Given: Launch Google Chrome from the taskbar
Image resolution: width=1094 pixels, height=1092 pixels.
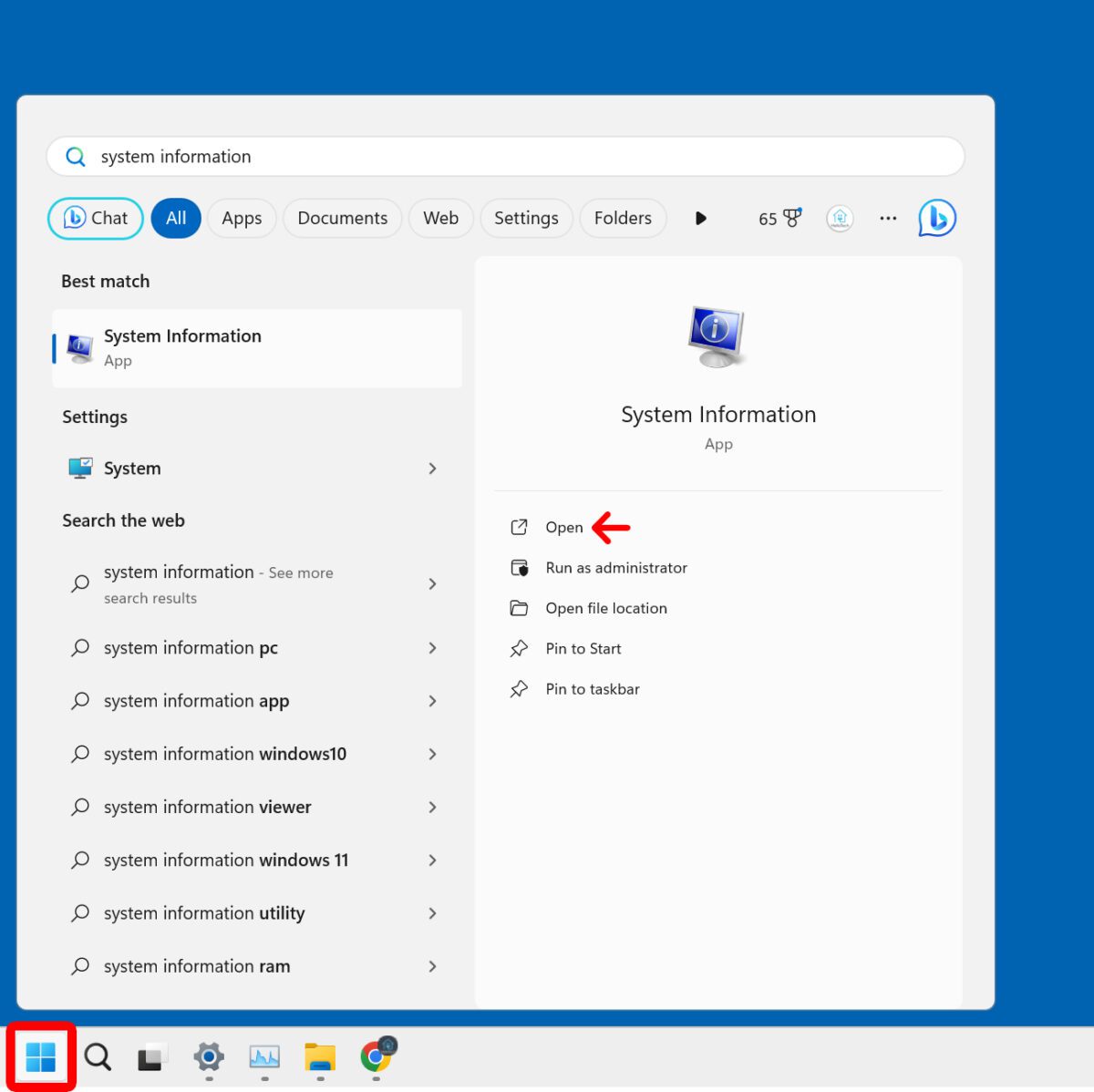Looking at the screenshot, I should point(377,1056).
